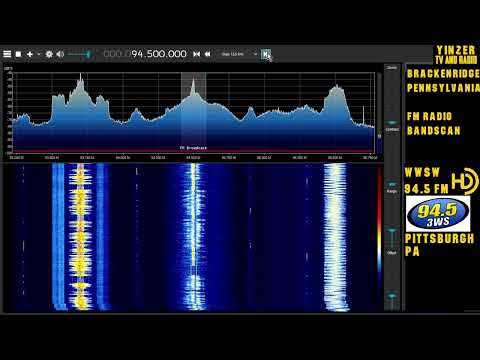Toggle the snap to grid button
Screen dimensions: 480x360
[x=266, y=54]
